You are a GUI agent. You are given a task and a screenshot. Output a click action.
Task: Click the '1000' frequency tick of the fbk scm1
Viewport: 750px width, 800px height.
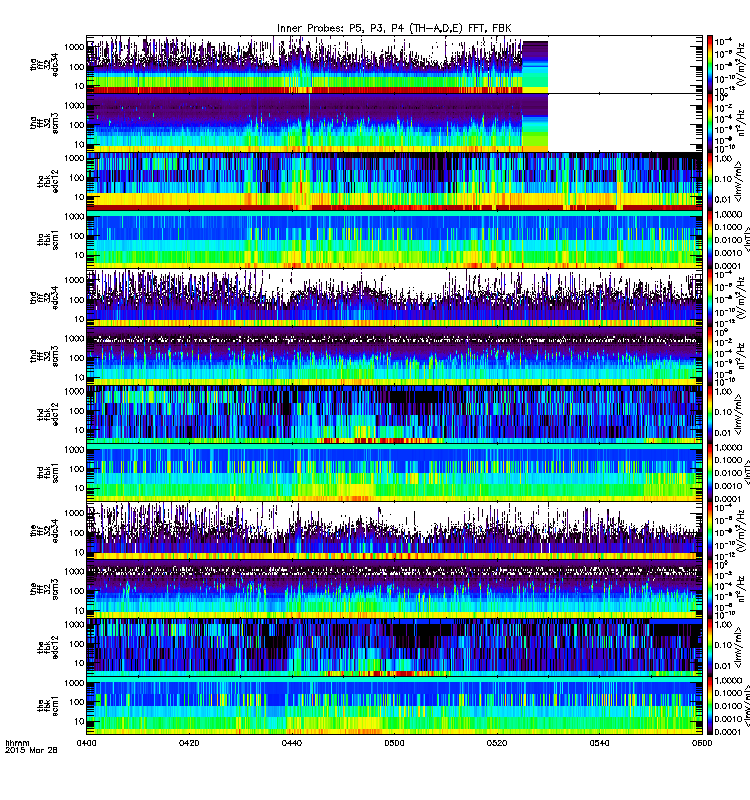[74, 683]
